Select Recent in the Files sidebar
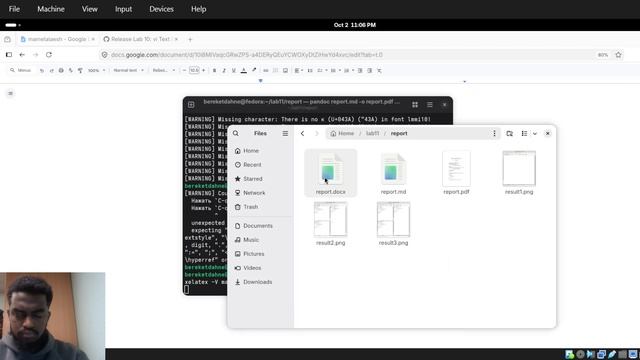 coord(260,164)
